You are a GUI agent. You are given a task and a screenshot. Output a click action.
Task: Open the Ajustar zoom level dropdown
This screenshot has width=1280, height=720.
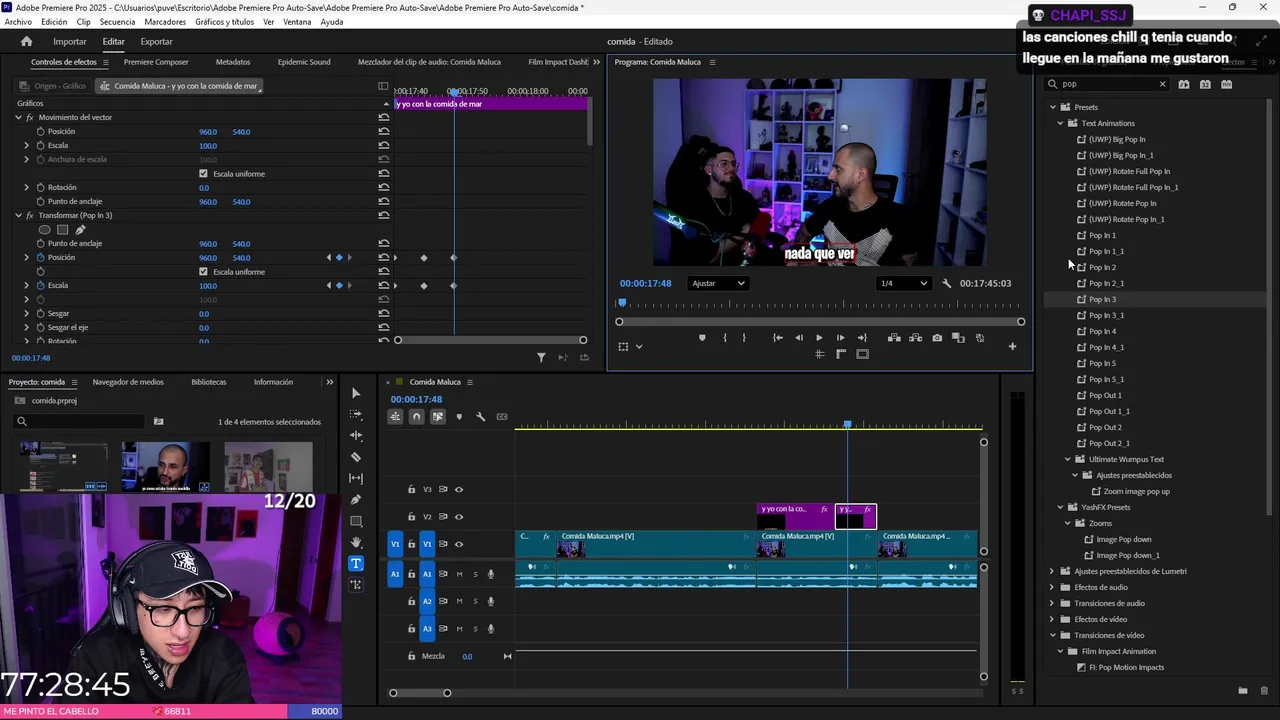tap(718, 283)
